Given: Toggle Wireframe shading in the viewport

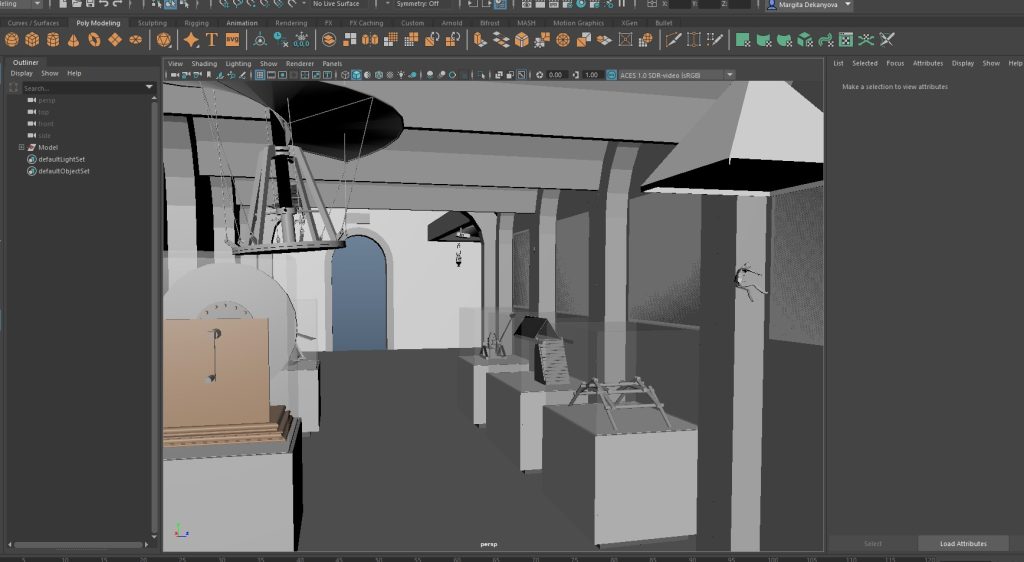Looking at the screenshot, I should (345, 75).
